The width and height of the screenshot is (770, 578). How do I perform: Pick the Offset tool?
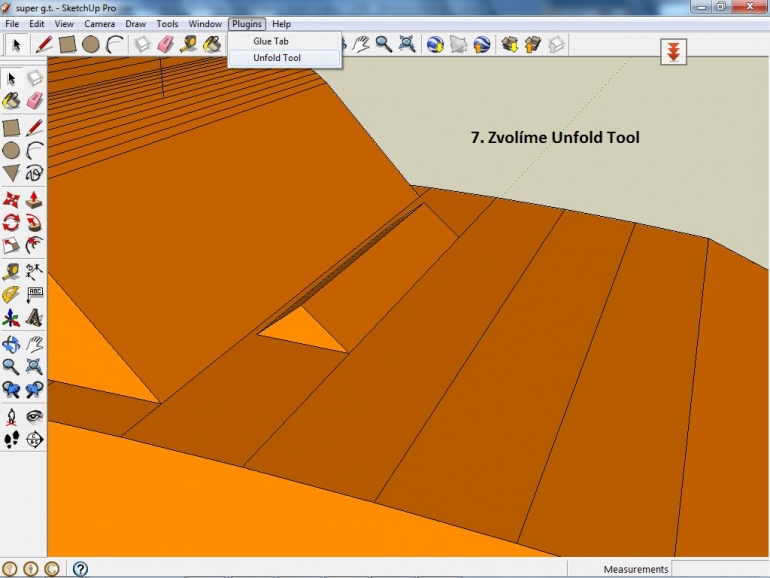pos(34,245)
